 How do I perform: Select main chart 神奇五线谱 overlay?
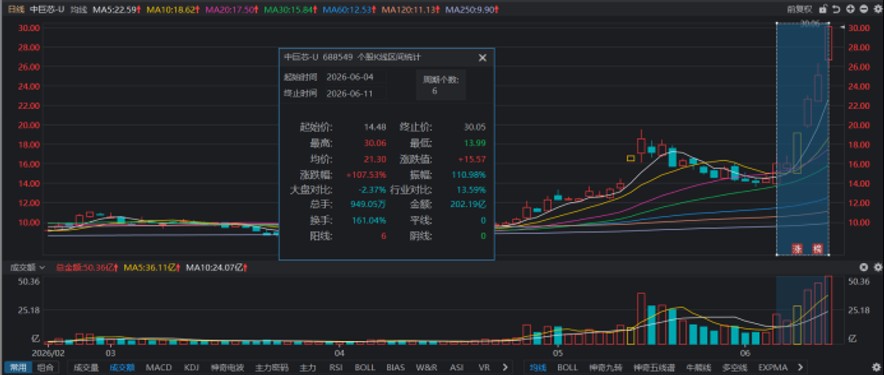click(x=653, y=368)
